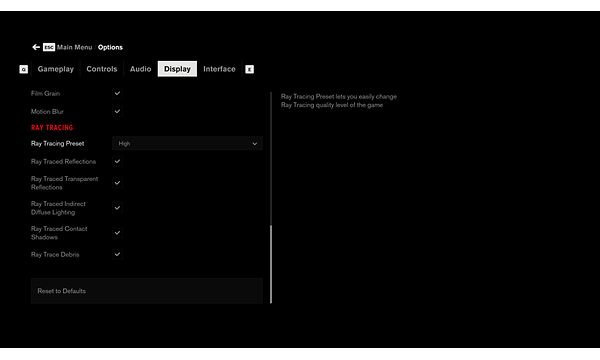Click the Reset to Defaults button

coord(147,291)
